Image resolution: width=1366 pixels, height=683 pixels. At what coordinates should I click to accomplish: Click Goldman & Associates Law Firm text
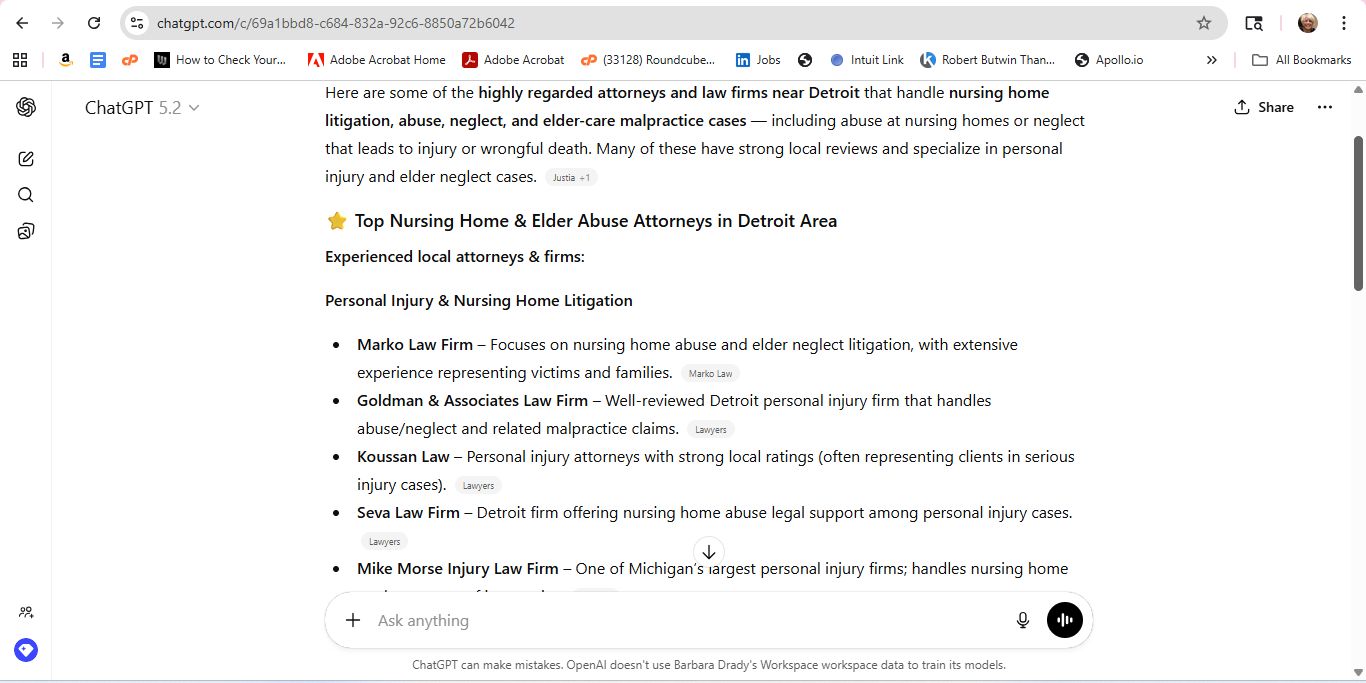pyautogui.click(x=472, y=400)
